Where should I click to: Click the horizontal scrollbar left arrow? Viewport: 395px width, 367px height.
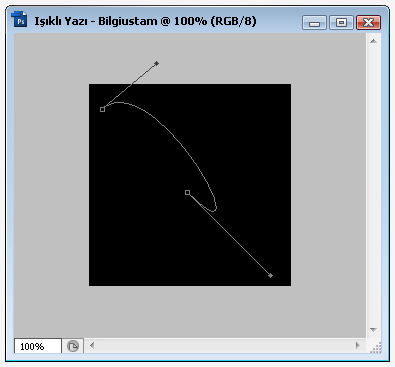pos(92,345)
